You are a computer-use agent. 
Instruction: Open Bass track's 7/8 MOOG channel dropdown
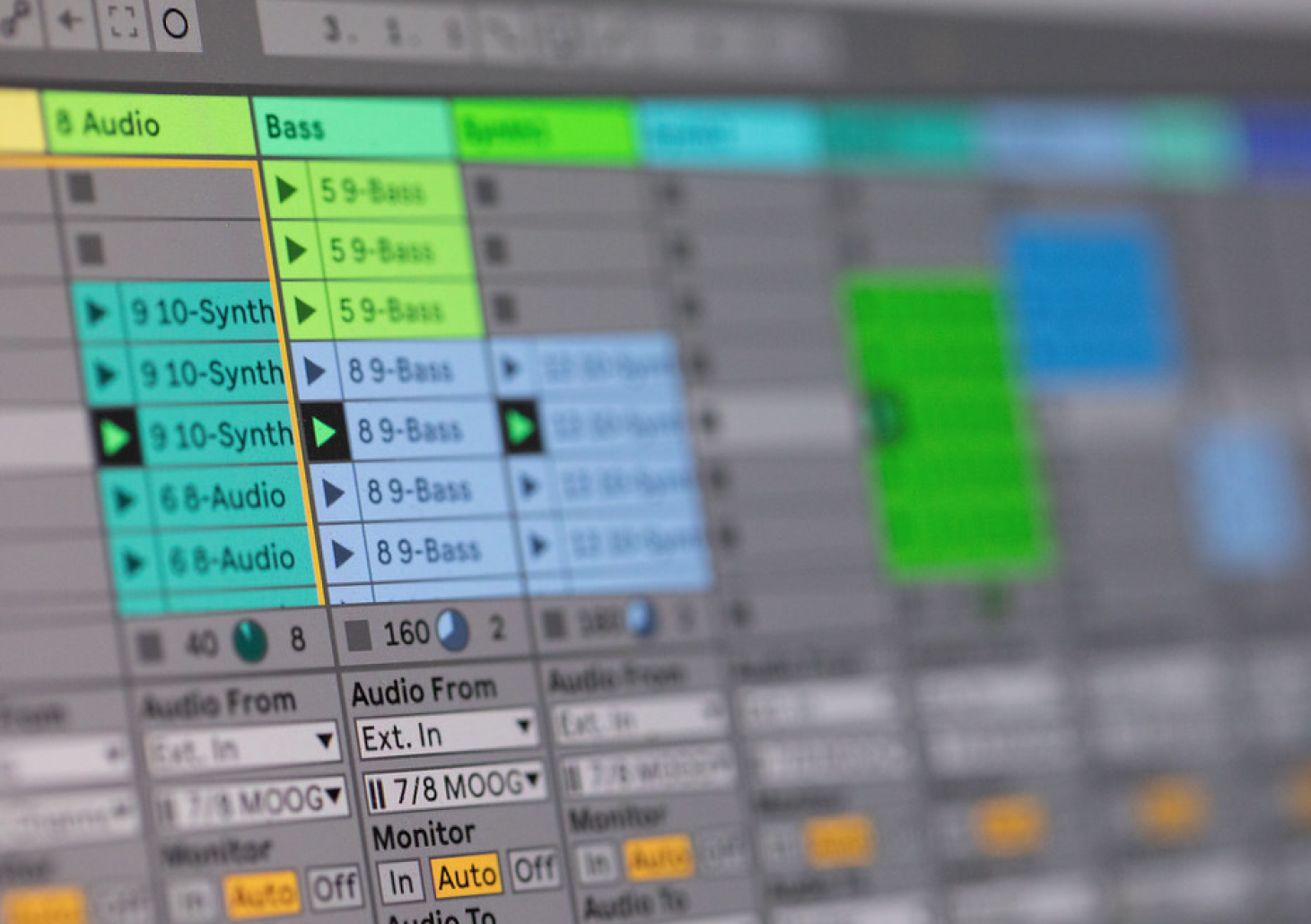coord(454,788)
